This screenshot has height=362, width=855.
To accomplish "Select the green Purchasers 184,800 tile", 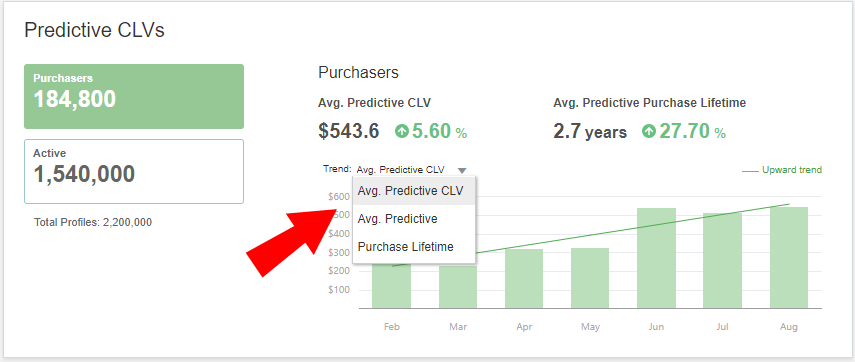I will tap(134, 96).
